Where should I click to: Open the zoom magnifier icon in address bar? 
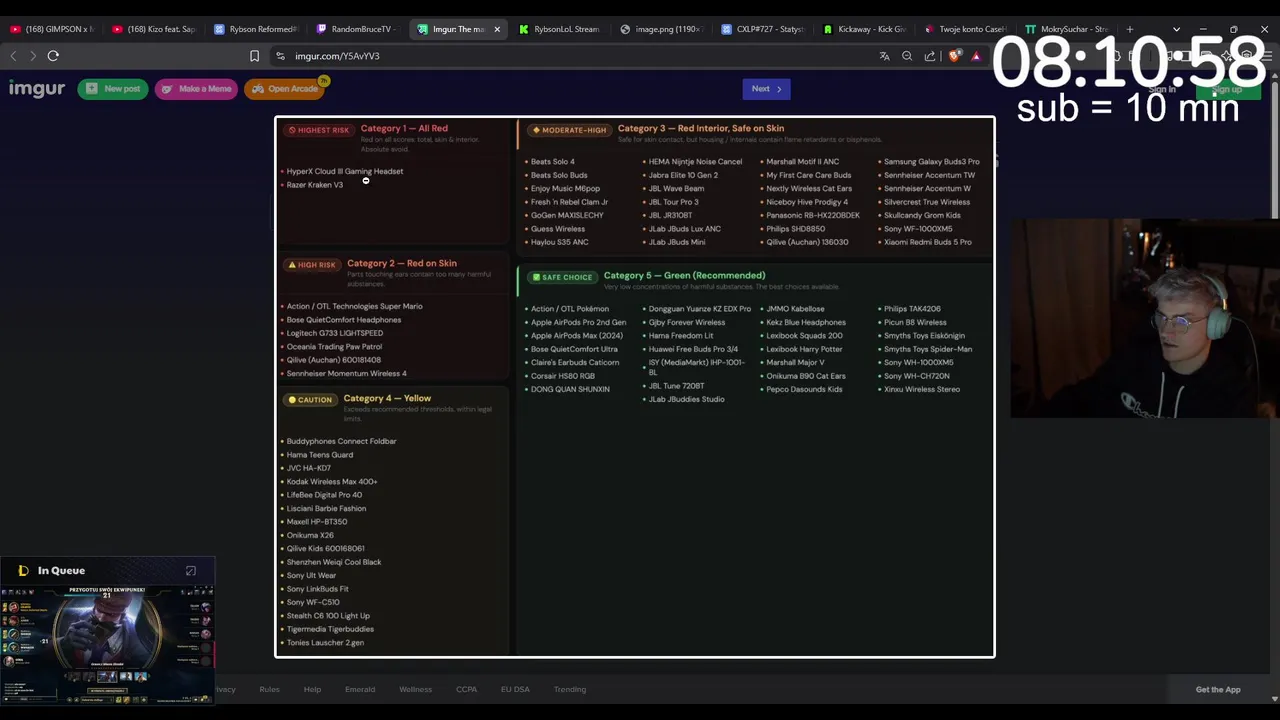click(x=907, y=56)
